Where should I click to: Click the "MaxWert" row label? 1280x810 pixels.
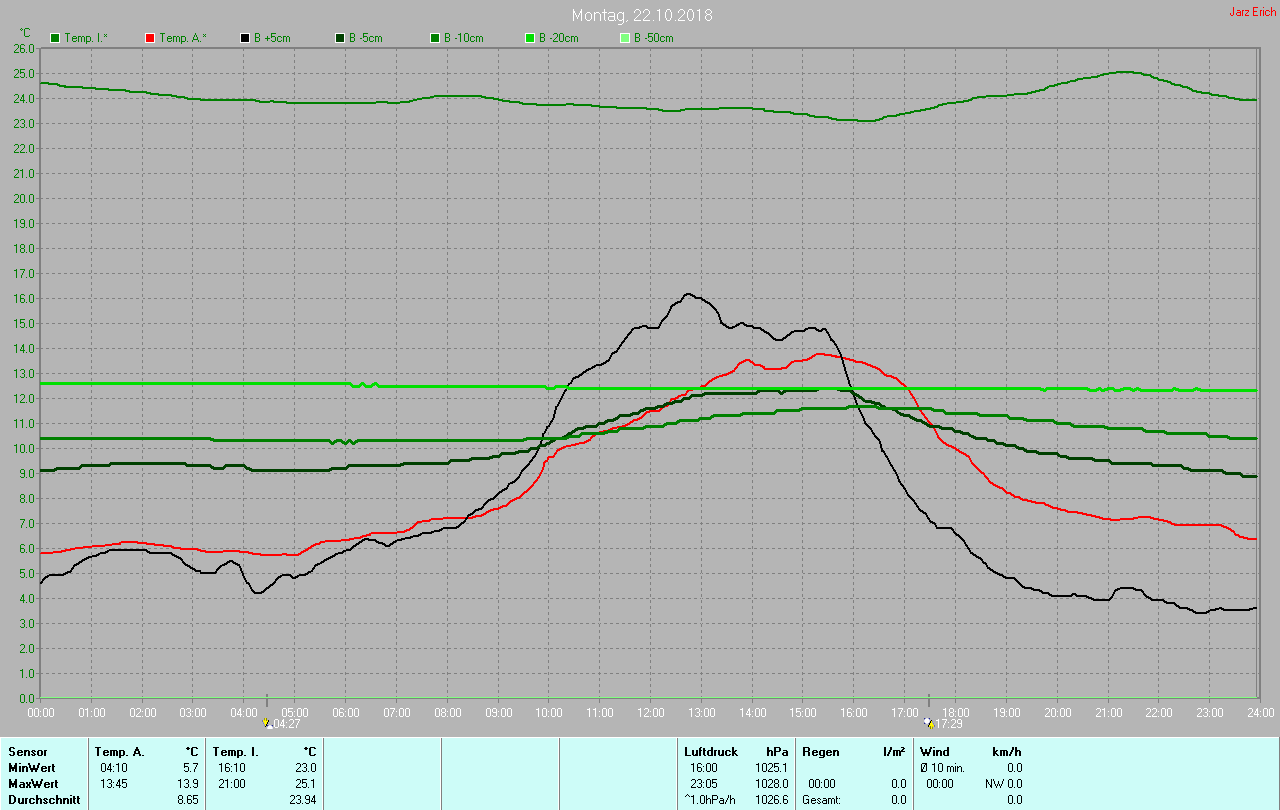point(32,783)
